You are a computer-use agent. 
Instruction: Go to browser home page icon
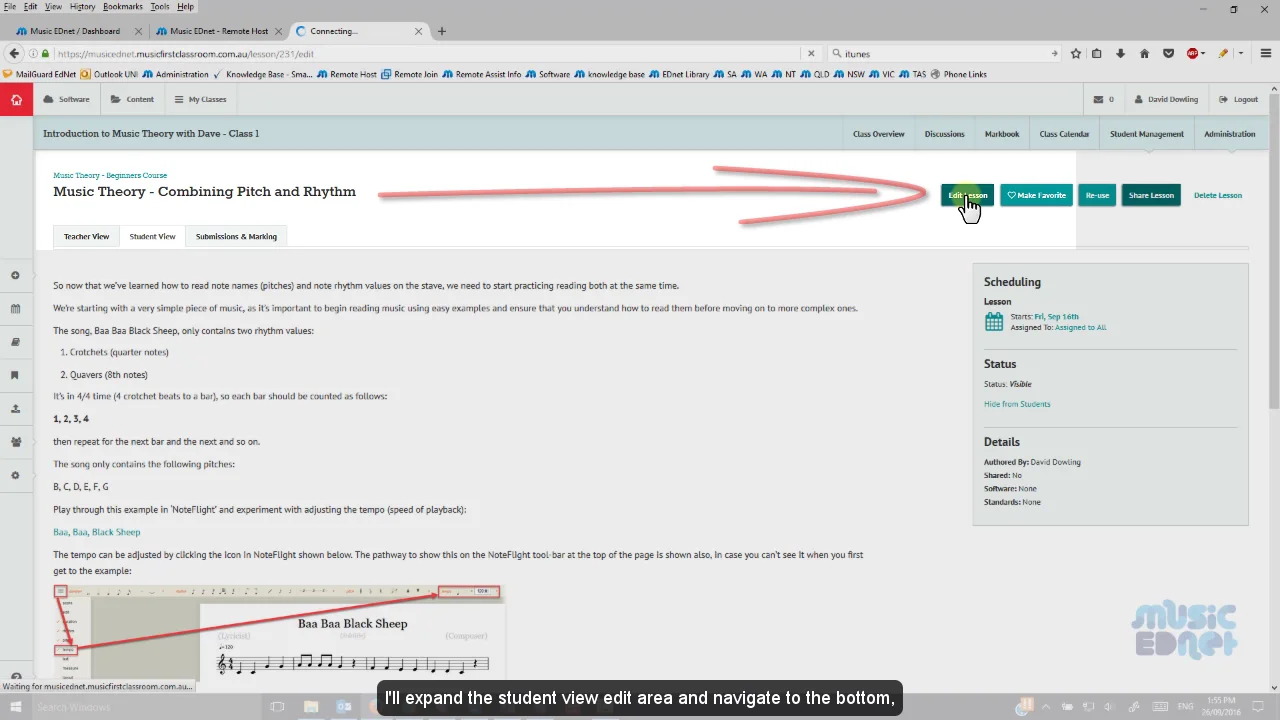click(x=1144, y=54)
